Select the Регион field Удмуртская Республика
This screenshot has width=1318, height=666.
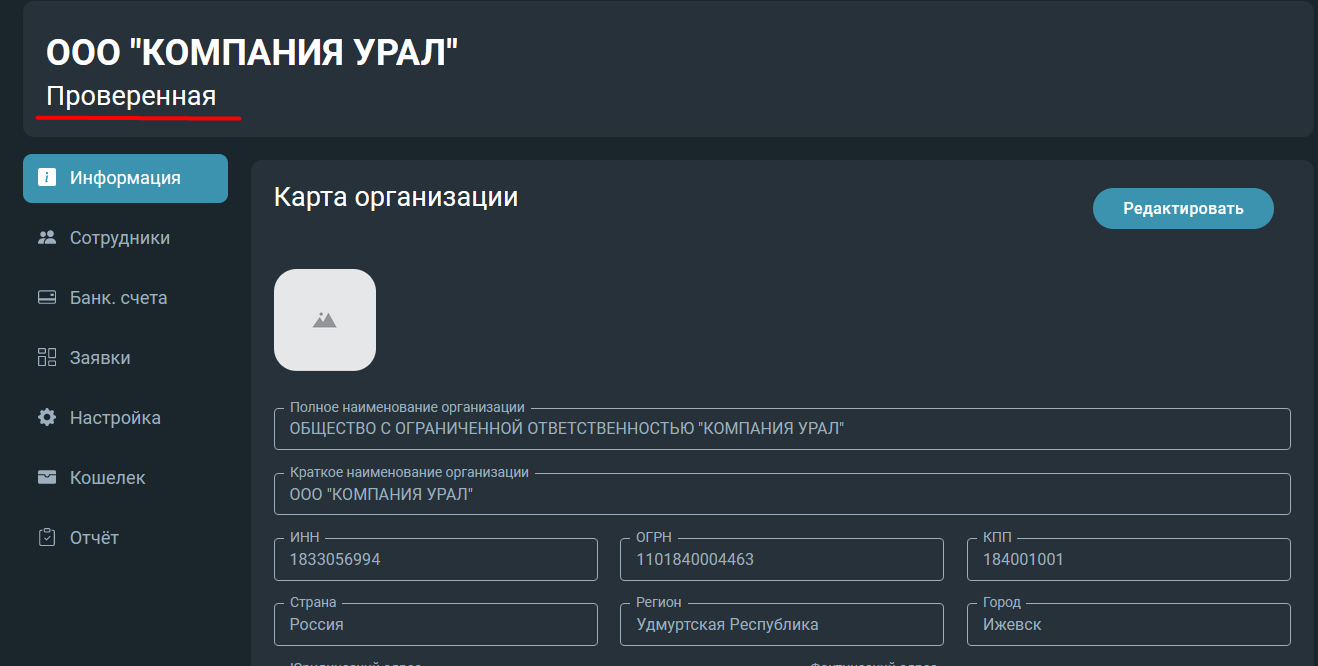[782, 625]
